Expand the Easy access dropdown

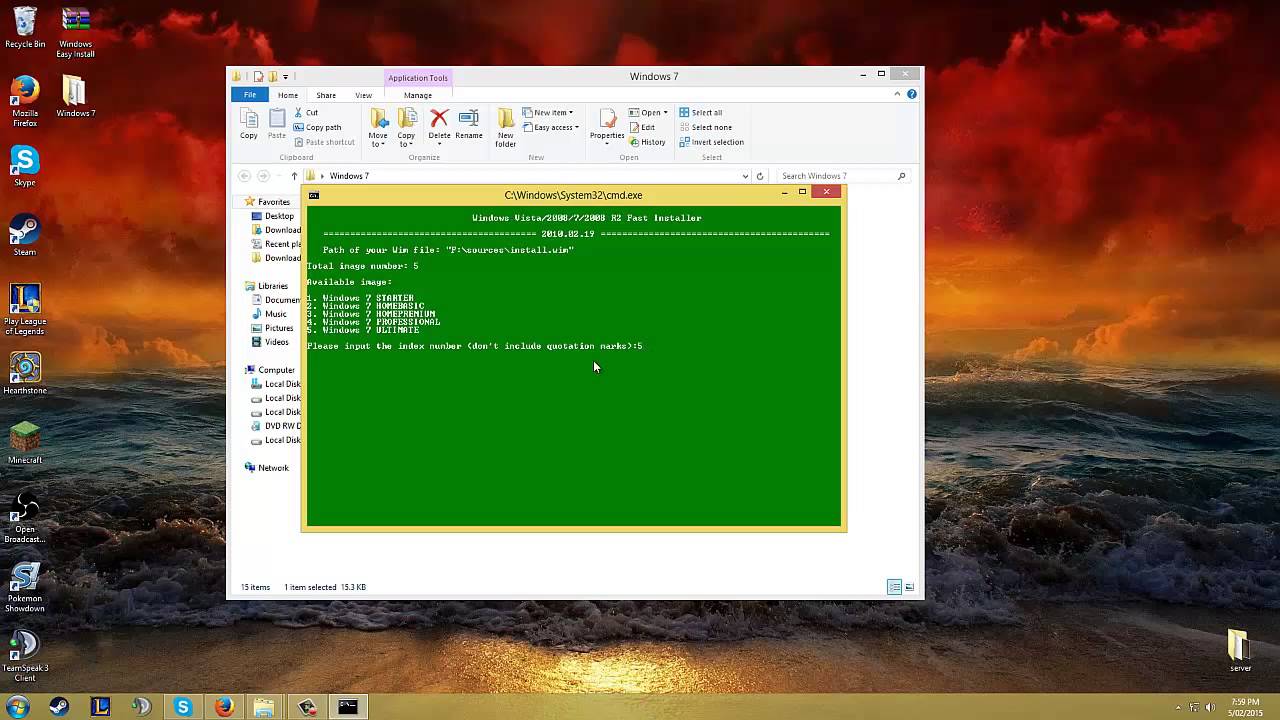point(551,127)
